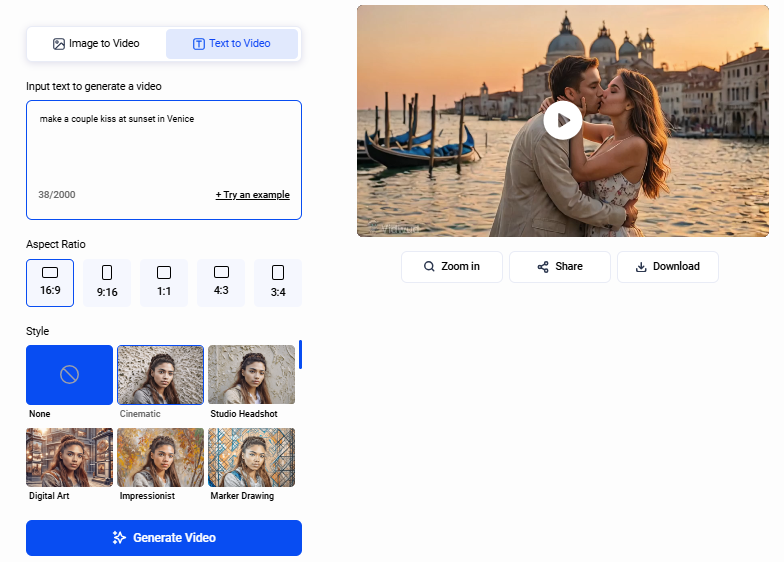Play the generated Venice video
The width and height of the screenshot is (784, 562).
[x=563, y=121]
